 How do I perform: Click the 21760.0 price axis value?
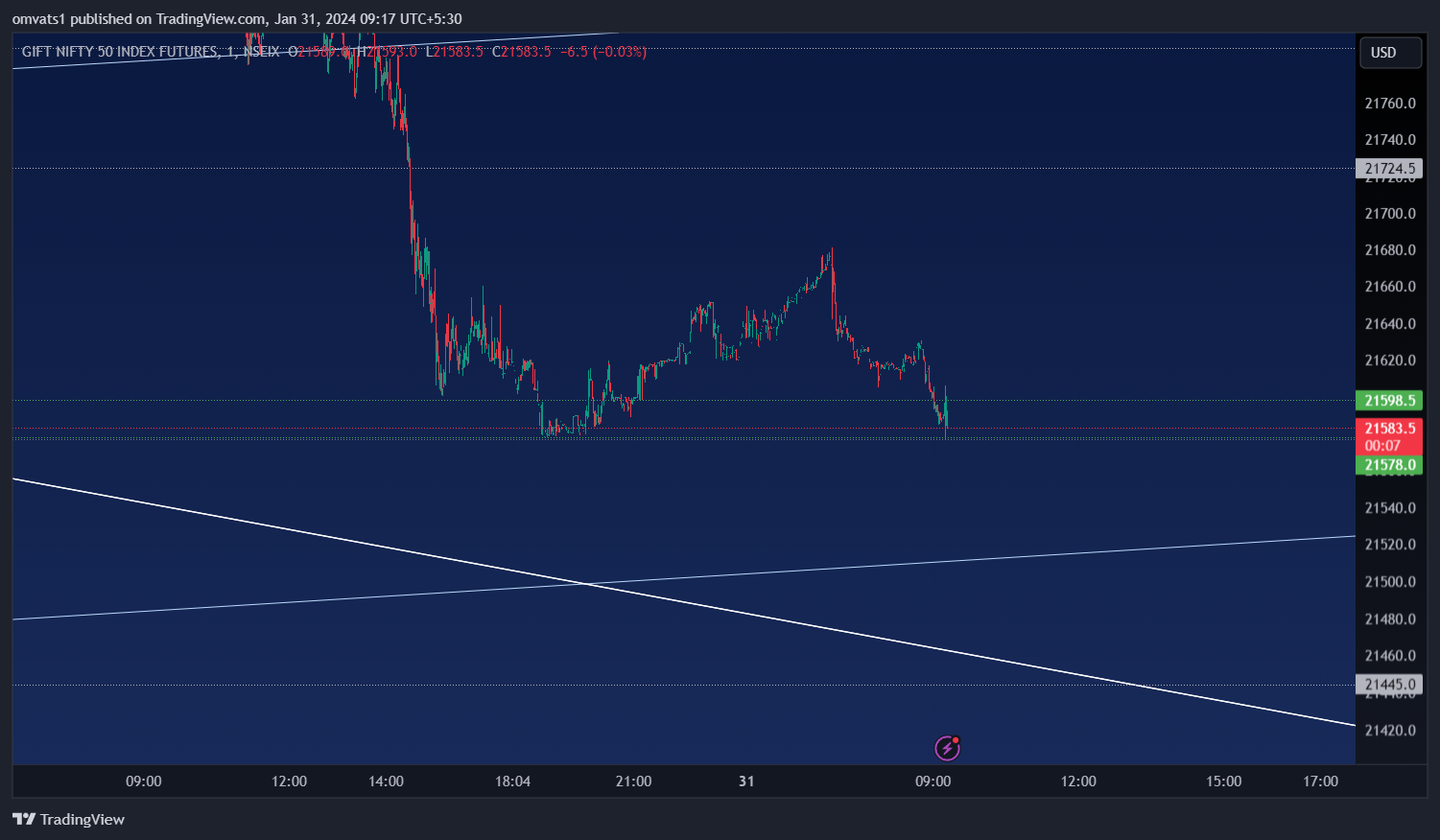(x=1390, y=104)
